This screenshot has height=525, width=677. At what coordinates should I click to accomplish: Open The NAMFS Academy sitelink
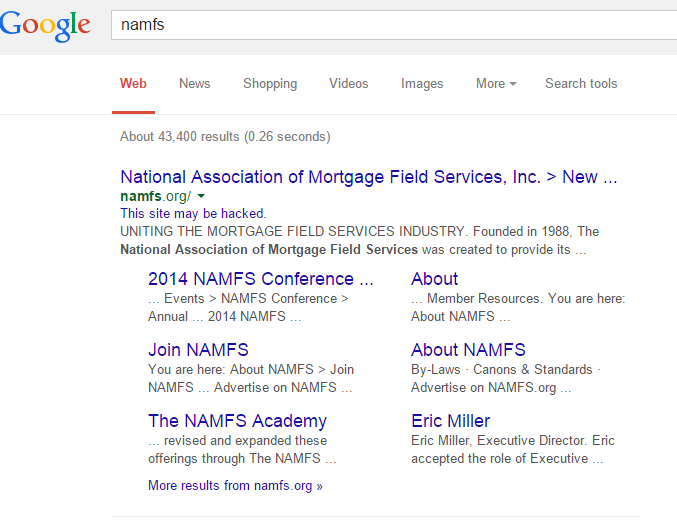pyautogui.click(x=237, y=421)
